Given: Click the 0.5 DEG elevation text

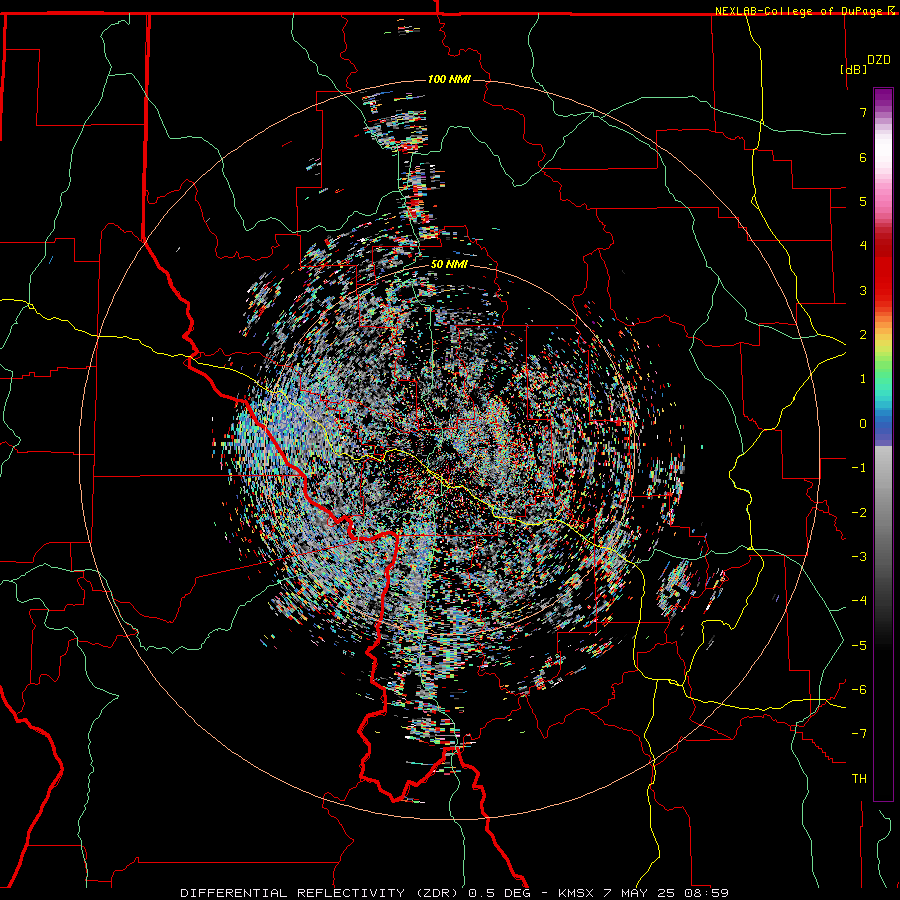Looking at the screenshot, I should tap(498, 893).
